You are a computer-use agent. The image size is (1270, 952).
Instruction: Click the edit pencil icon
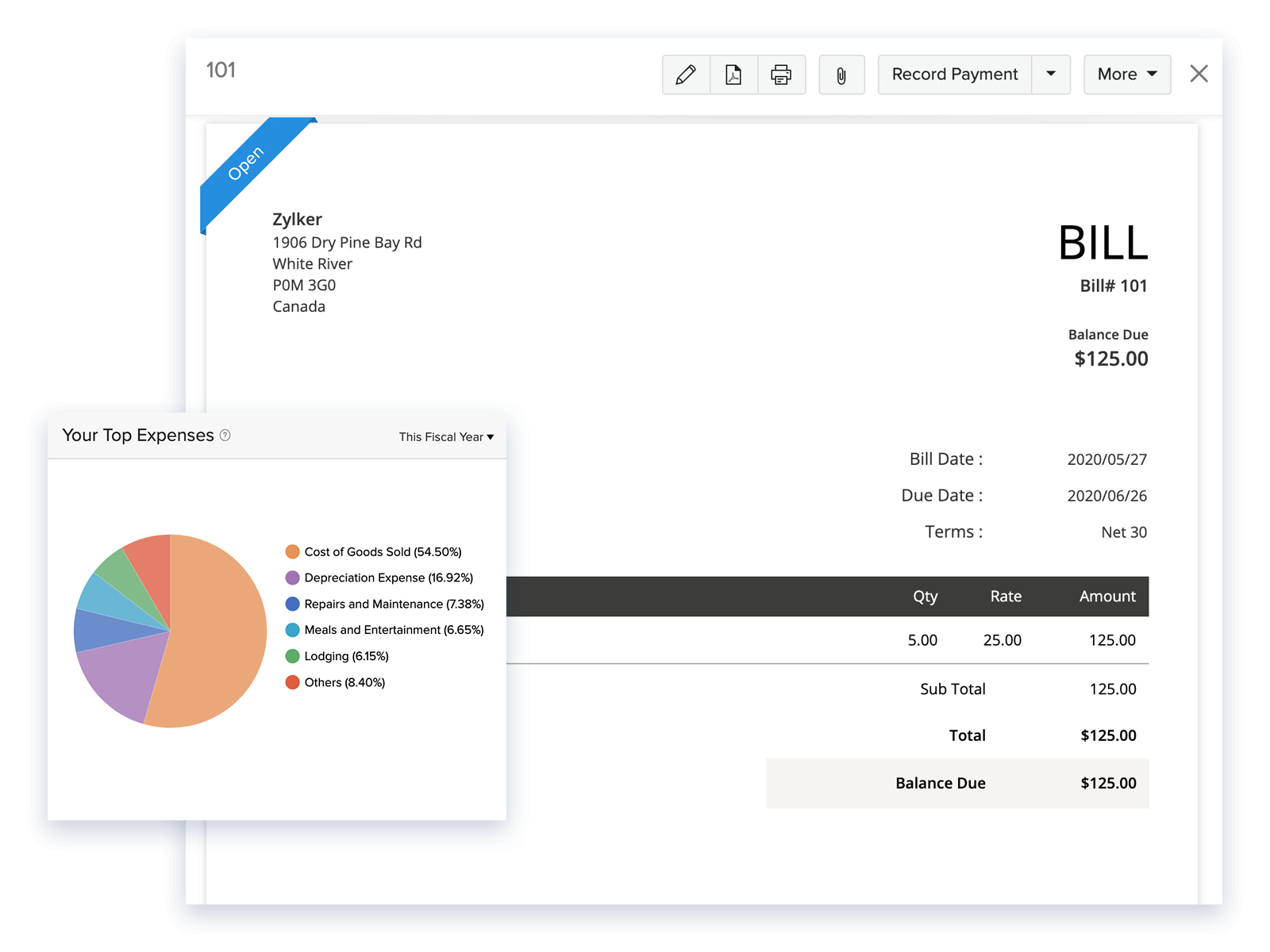tap(685, 74)
